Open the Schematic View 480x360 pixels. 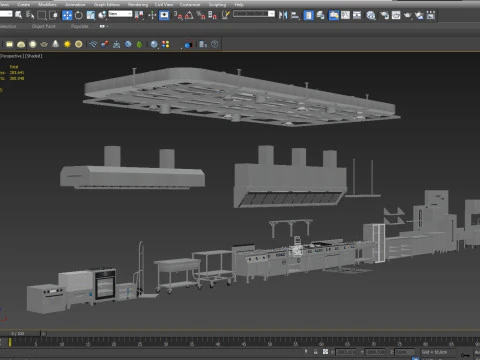(357, 15)
